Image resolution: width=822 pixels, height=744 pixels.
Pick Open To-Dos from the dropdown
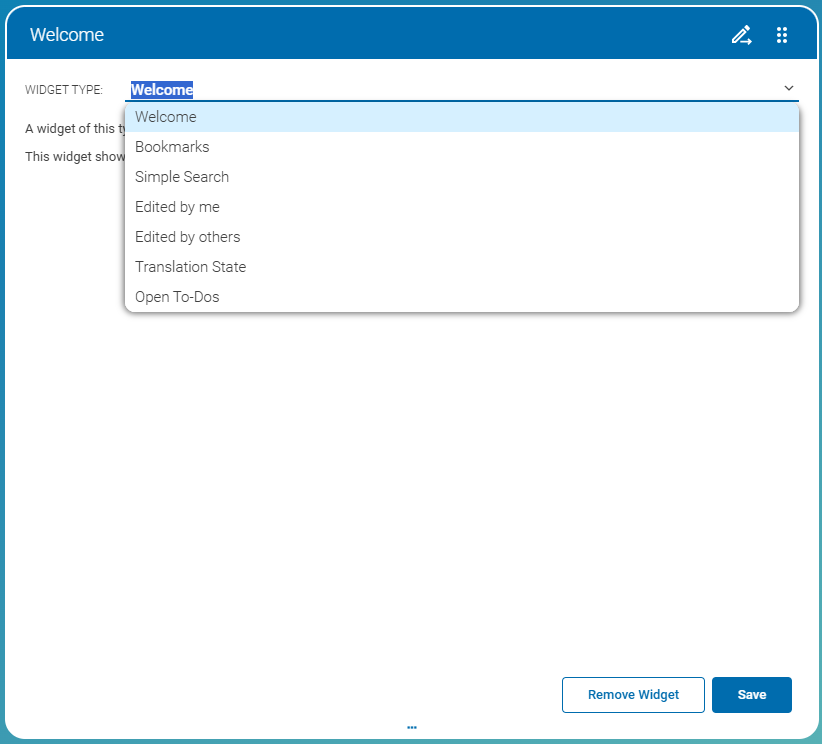(177, 297)
